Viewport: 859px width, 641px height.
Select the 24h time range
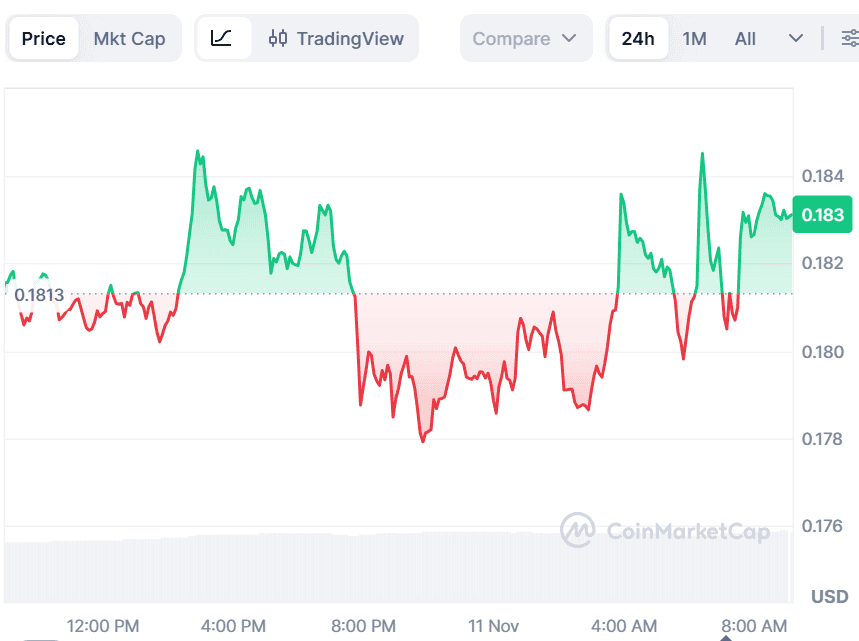point(638,39)
